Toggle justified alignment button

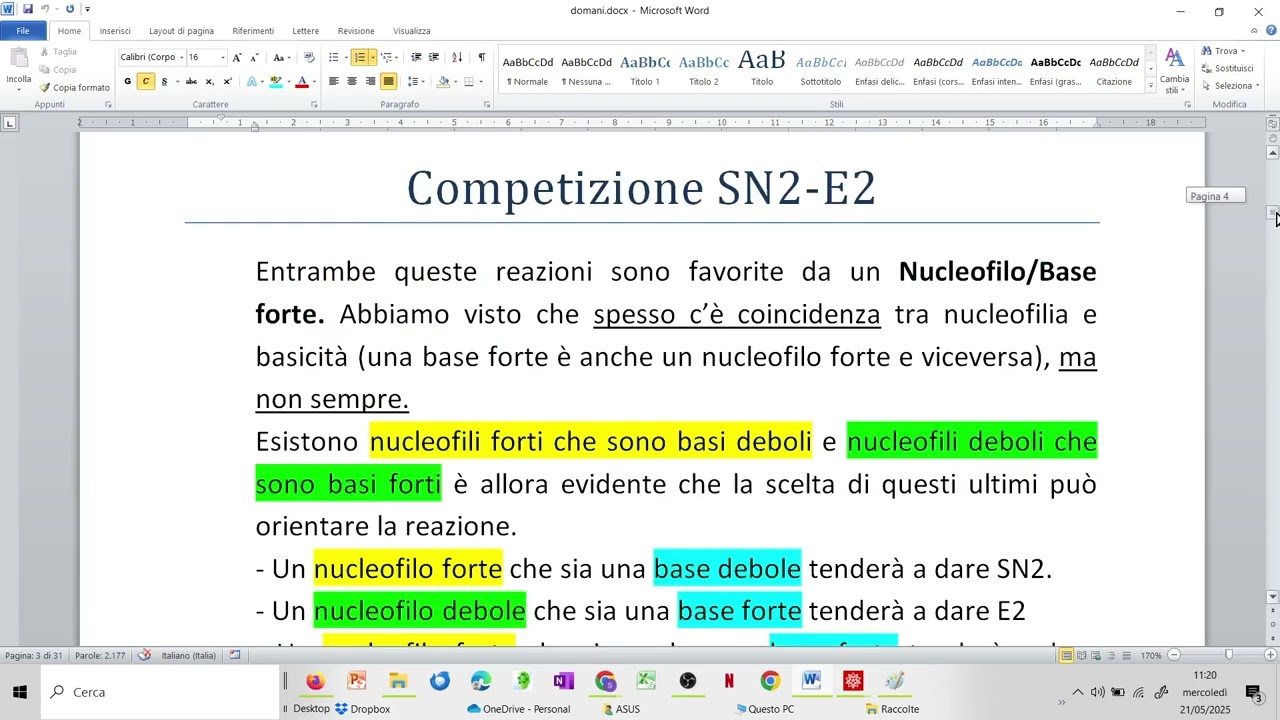click(388, 81)
